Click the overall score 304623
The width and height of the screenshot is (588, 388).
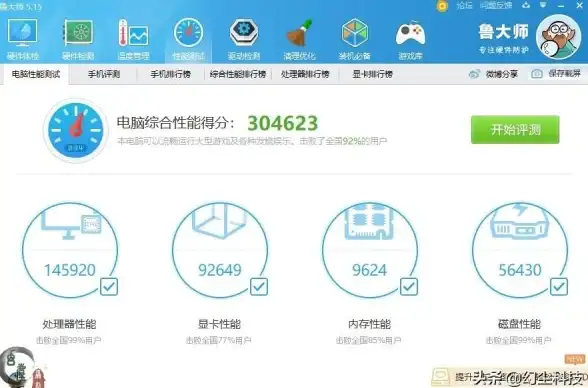(283, 123)
